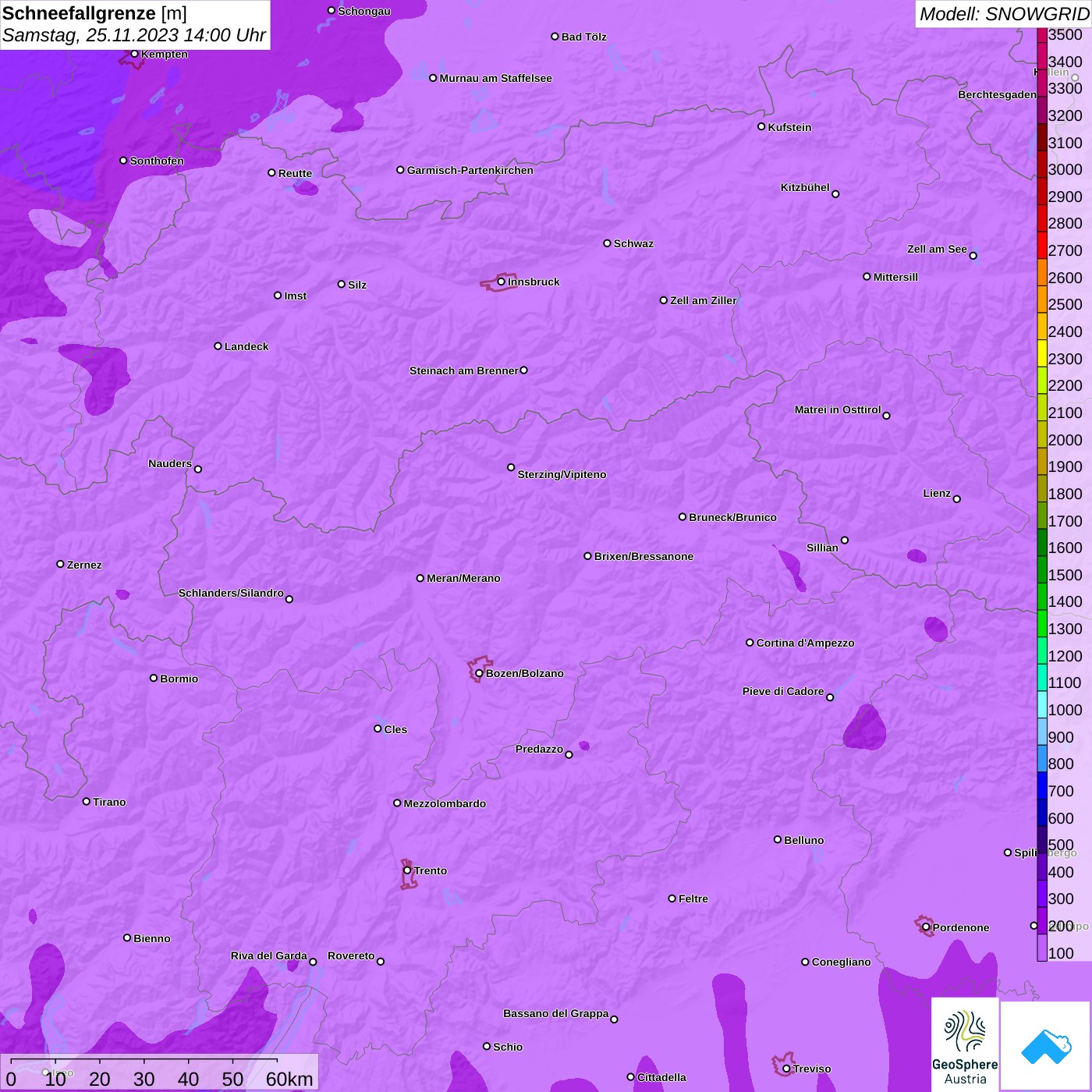This screenshot has height=1092, width=1092.
Task: Click the Zell am Ziller label
Action: (x=704, y=300)
